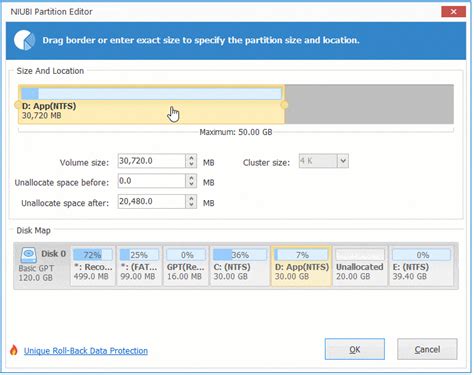Image resolution: width=474 pixels, height=375 pixels.
Task: Click the Unallocate space before field
Action: [x=151, y=181]
